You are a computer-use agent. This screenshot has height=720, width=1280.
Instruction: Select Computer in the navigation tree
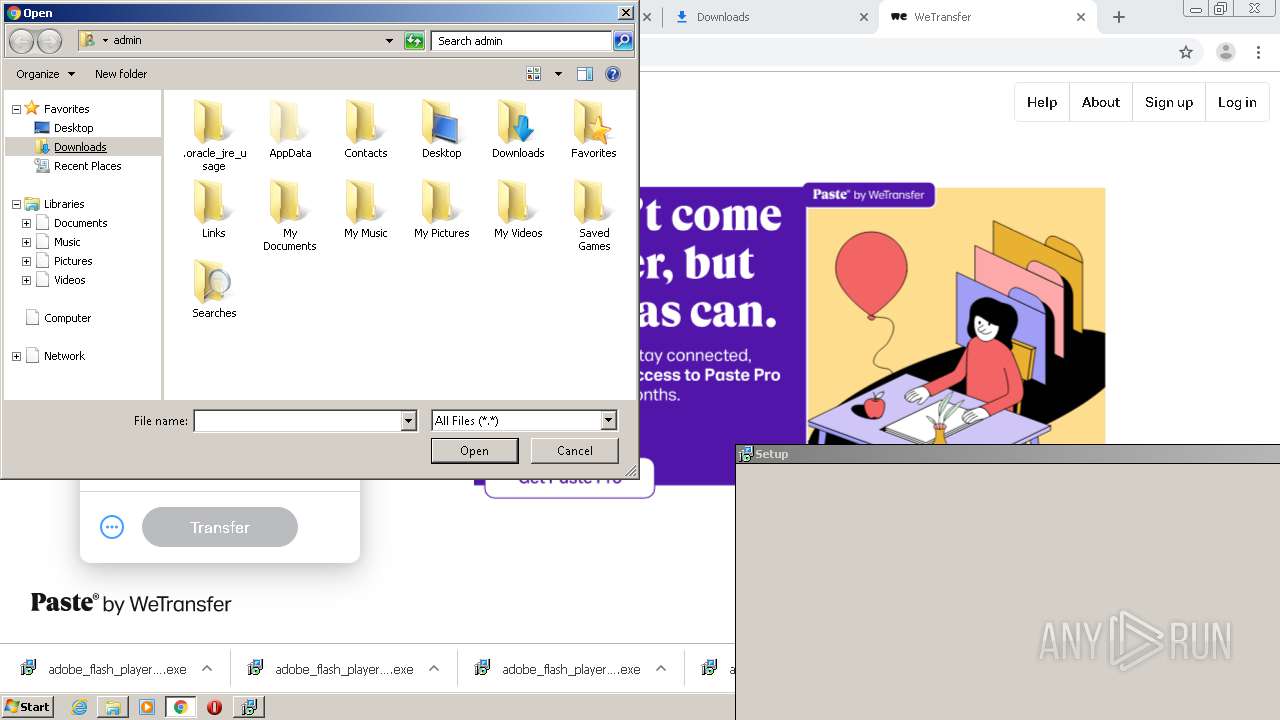[67, 318]
